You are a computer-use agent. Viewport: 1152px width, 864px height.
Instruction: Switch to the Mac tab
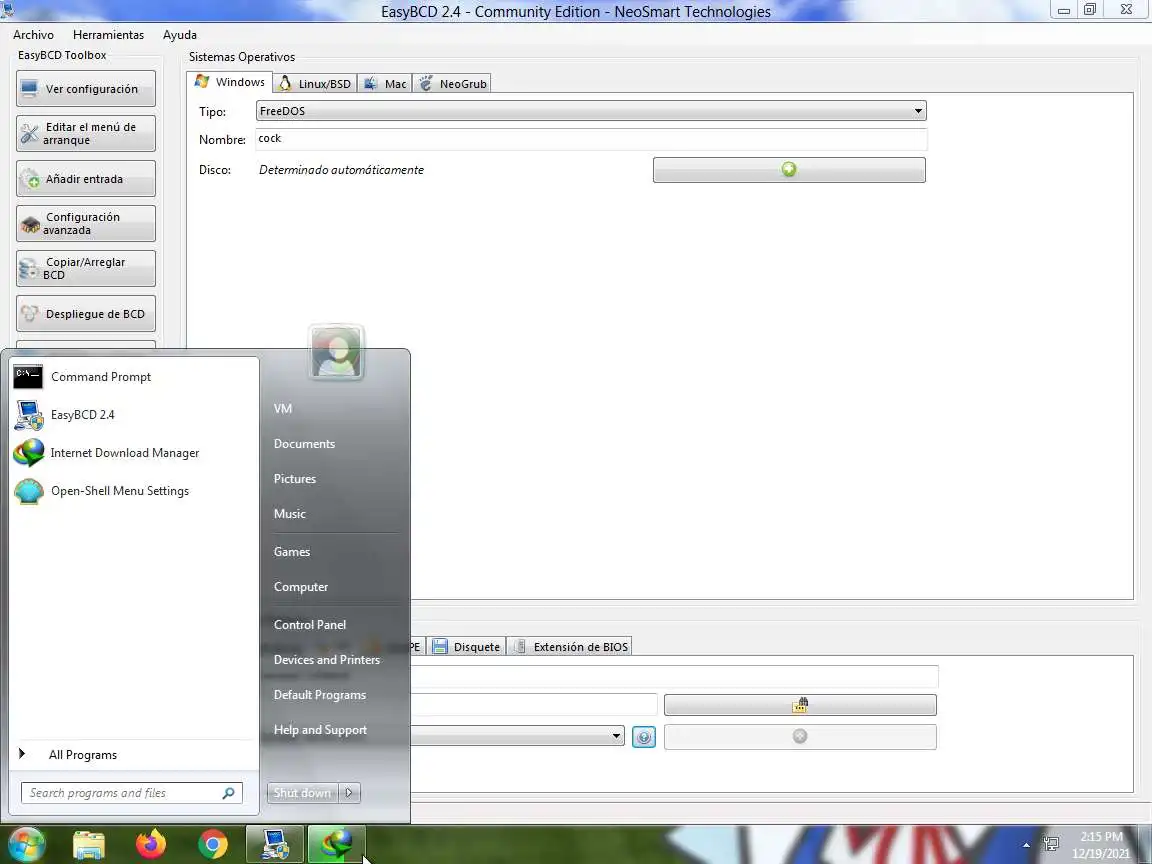(385, 84)
